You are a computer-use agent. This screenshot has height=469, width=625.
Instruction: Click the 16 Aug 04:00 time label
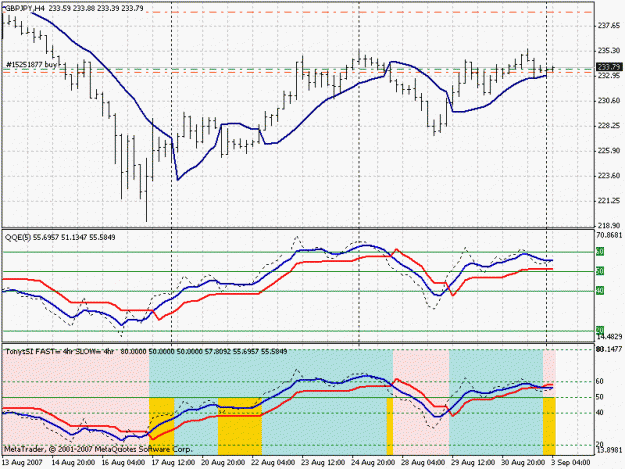click(x=123, y=463)
